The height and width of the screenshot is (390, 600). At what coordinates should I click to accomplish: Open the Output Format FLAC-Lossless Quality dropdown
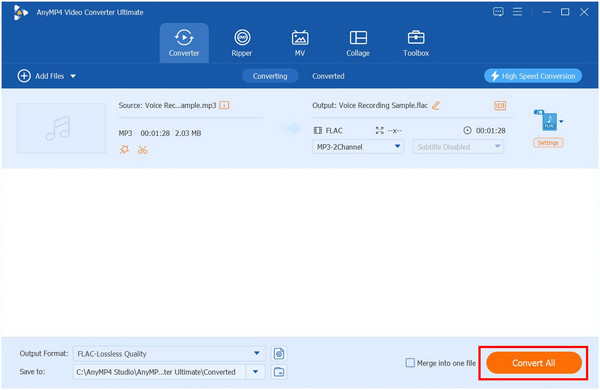click(x=169, y=354)
